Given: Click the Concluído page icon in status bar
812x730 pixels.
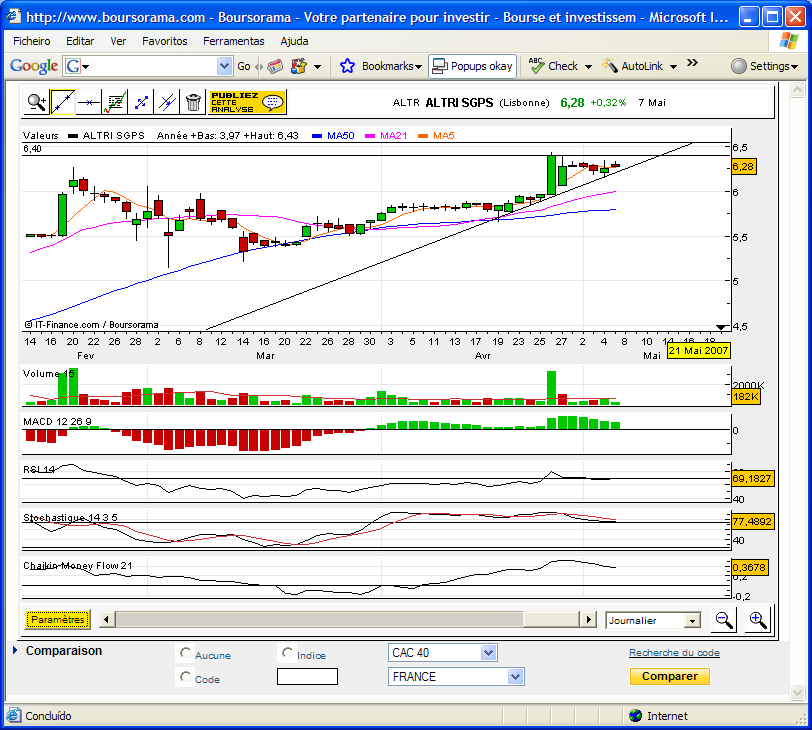Looking at the screenshot, I should 13,716.
